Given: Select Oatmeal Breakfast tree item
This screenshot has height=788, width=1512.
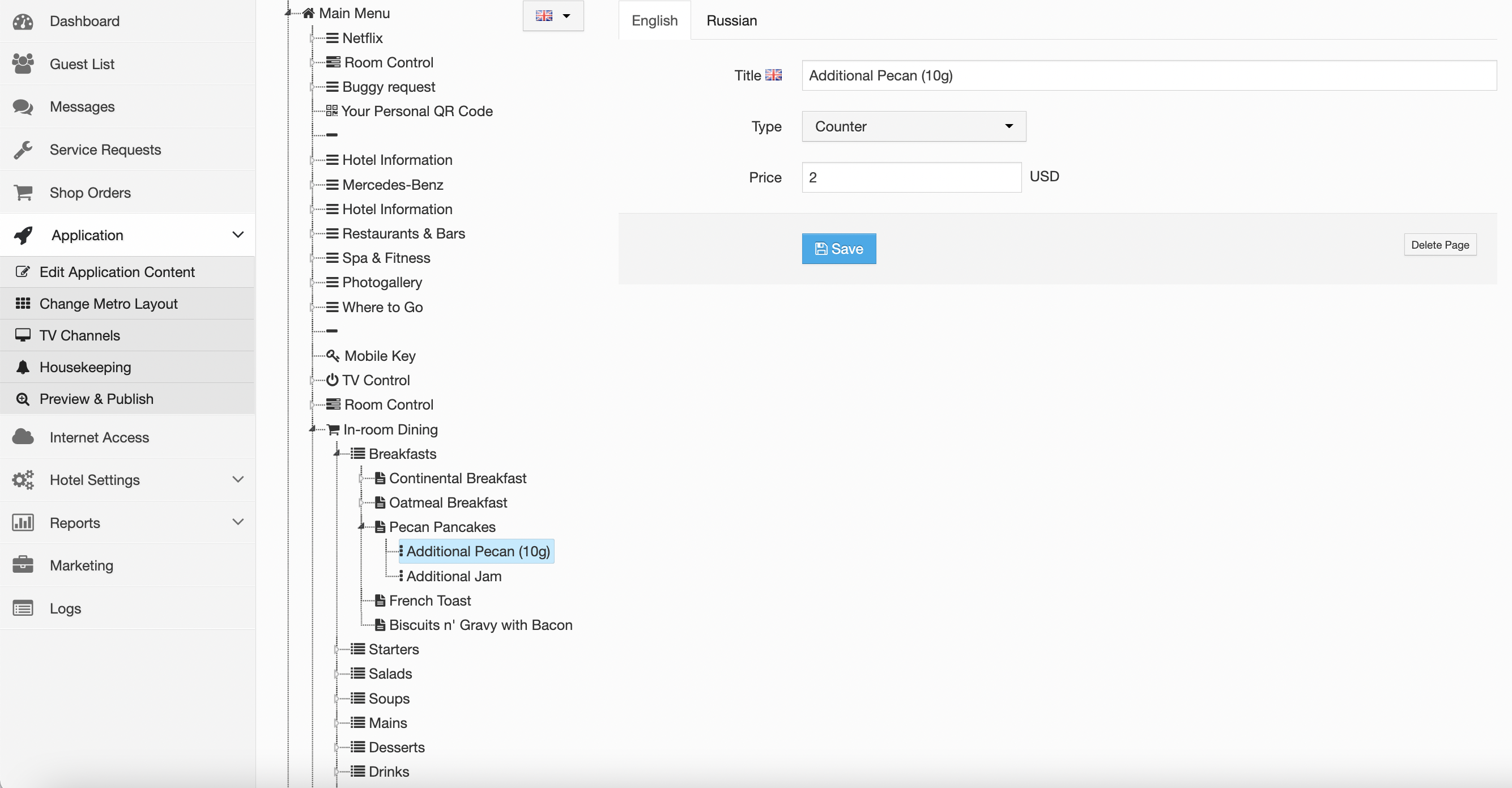Looking at the screenshot, I should [448, 502].
